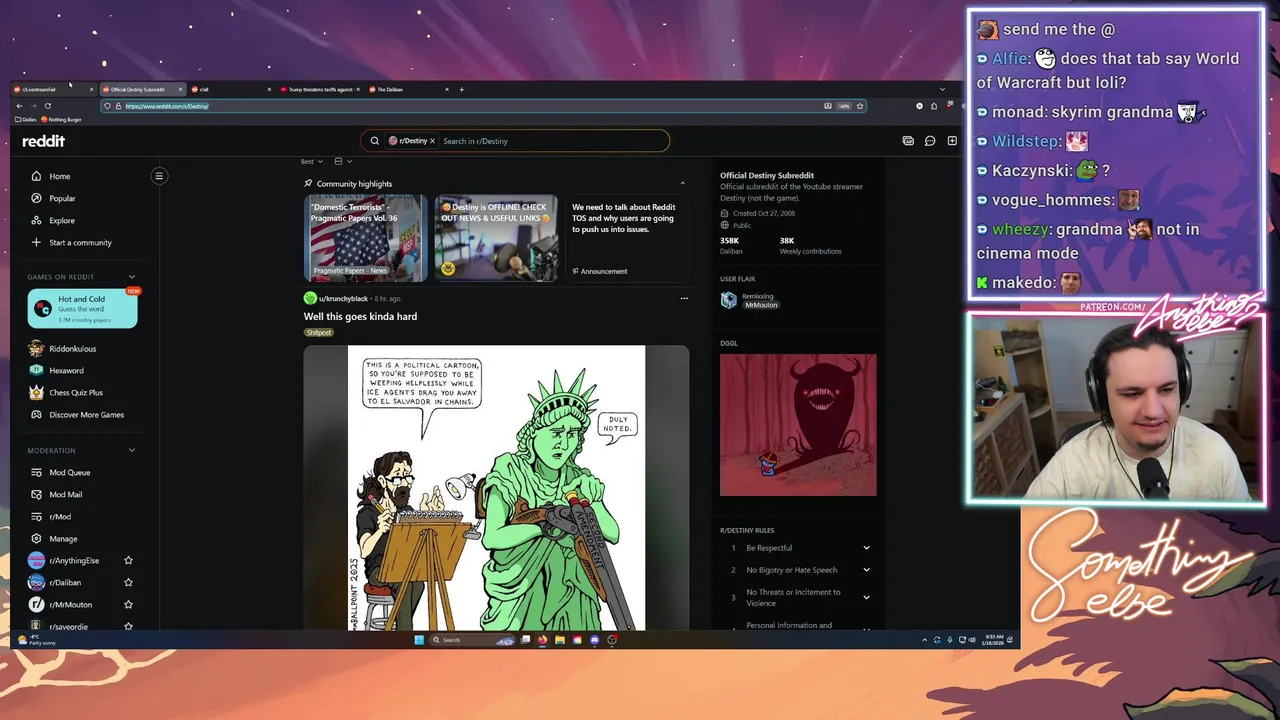Image resolution: width=1280 pixels, height=720 pixels.
Task: Open Reddit advertise icon in header
Action: [908, 141]
